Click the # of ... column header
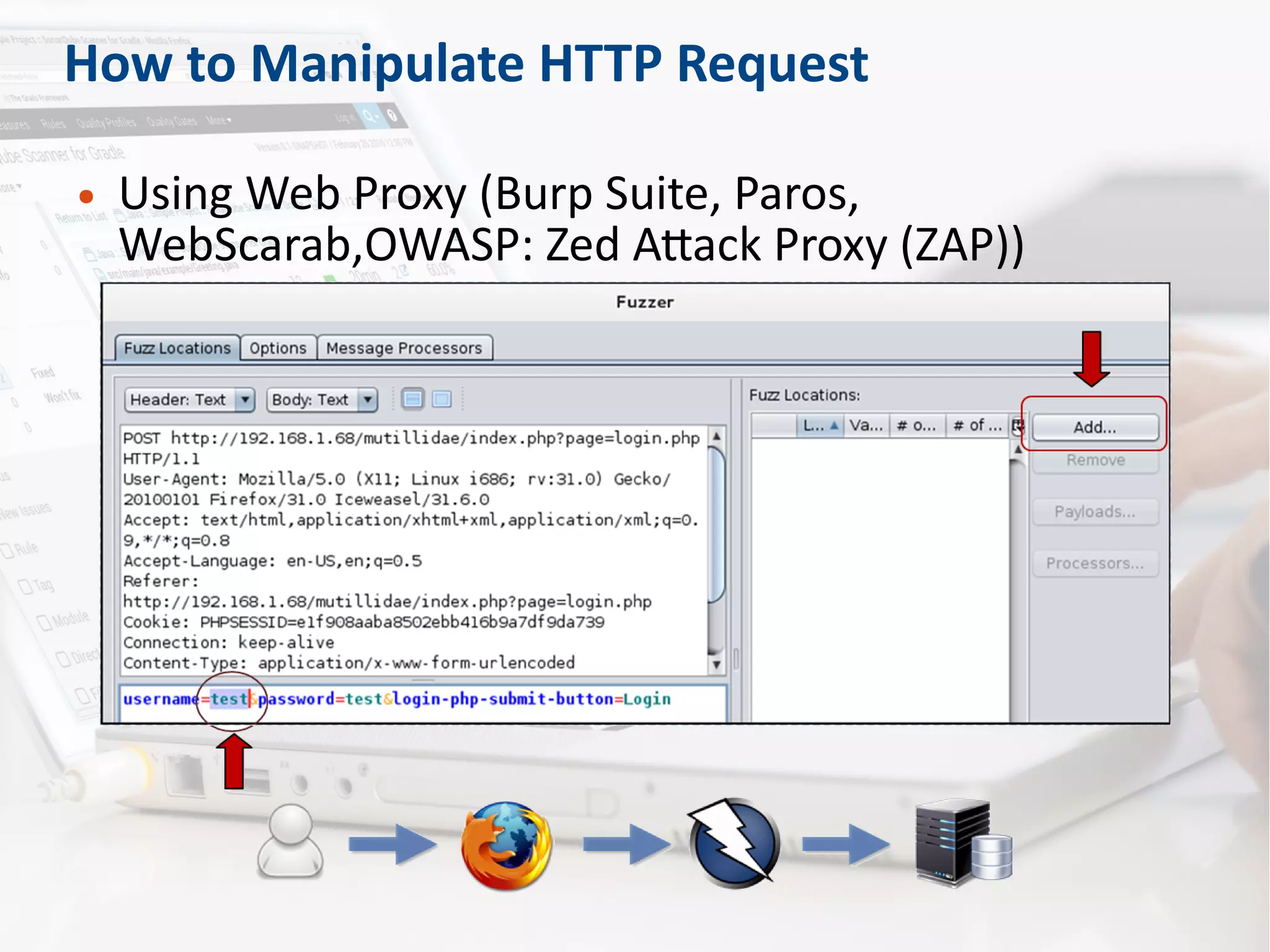Viewport: 1270px width, 952px height. coord(977,425)
